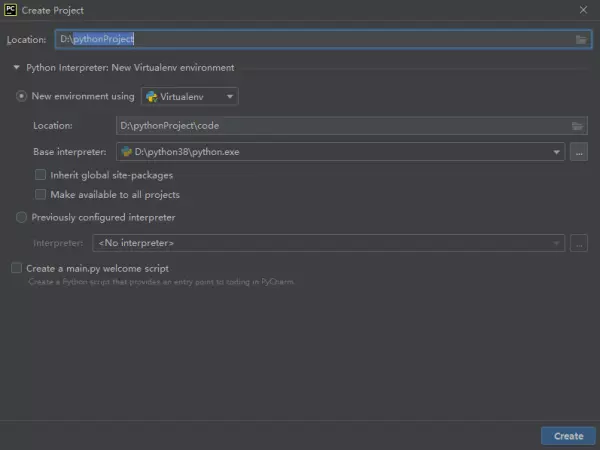Click ellipsis button next to No interpreter
Image resolution: width=600 pixels, height=450 pixels.
pyautogui.click(x=579, y=243)
